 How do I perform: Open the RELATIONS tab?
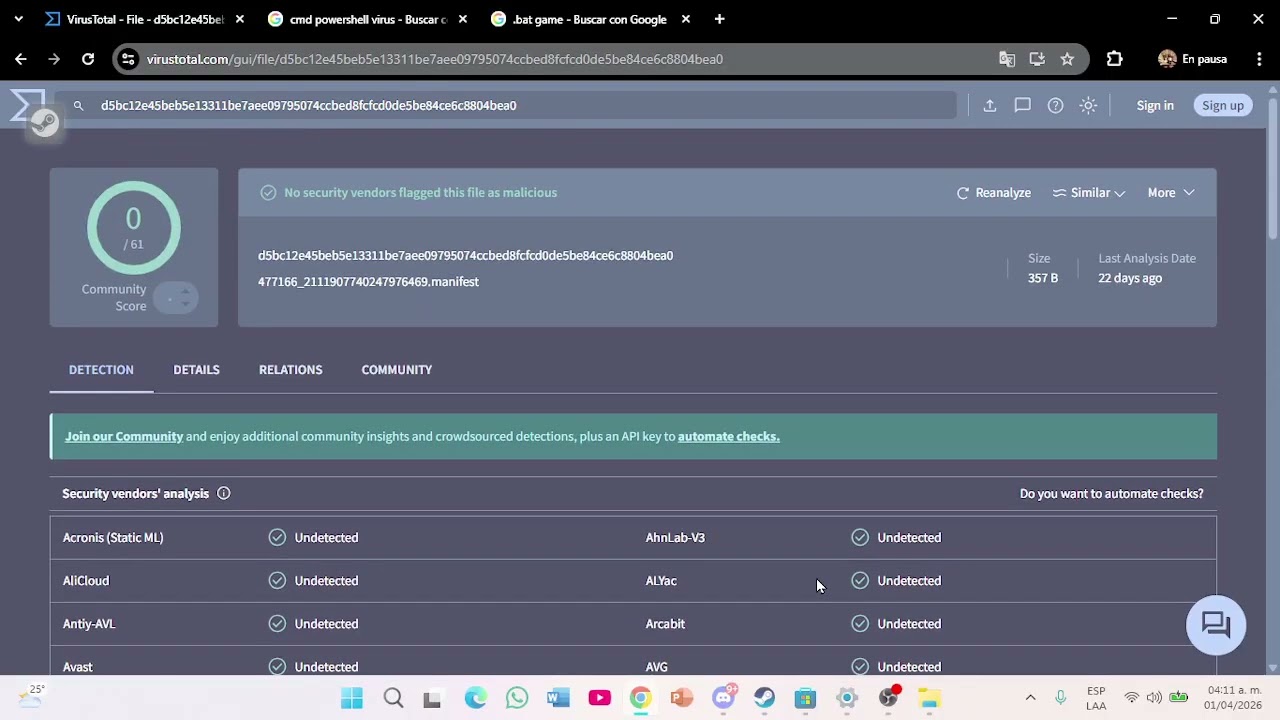point(290,370)
